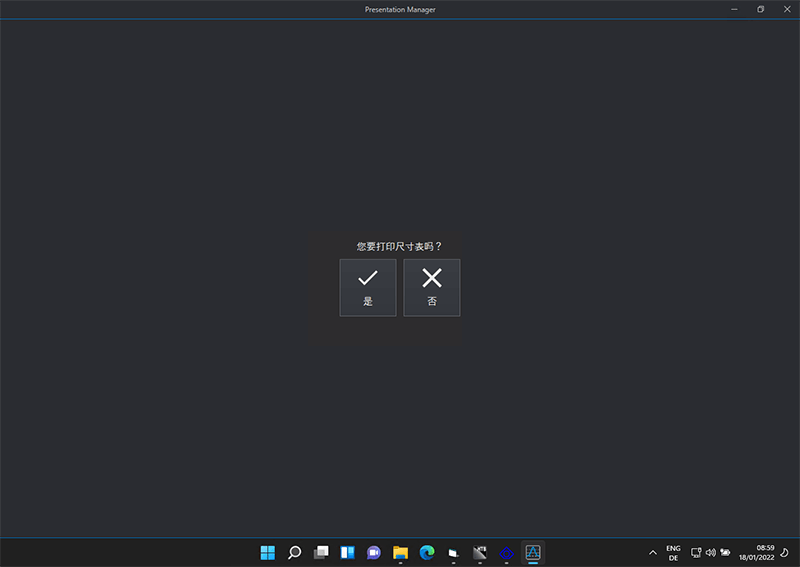Open the Widgets panel icon
This screenshot has height=567, width=800.
[x=347, y=552]
